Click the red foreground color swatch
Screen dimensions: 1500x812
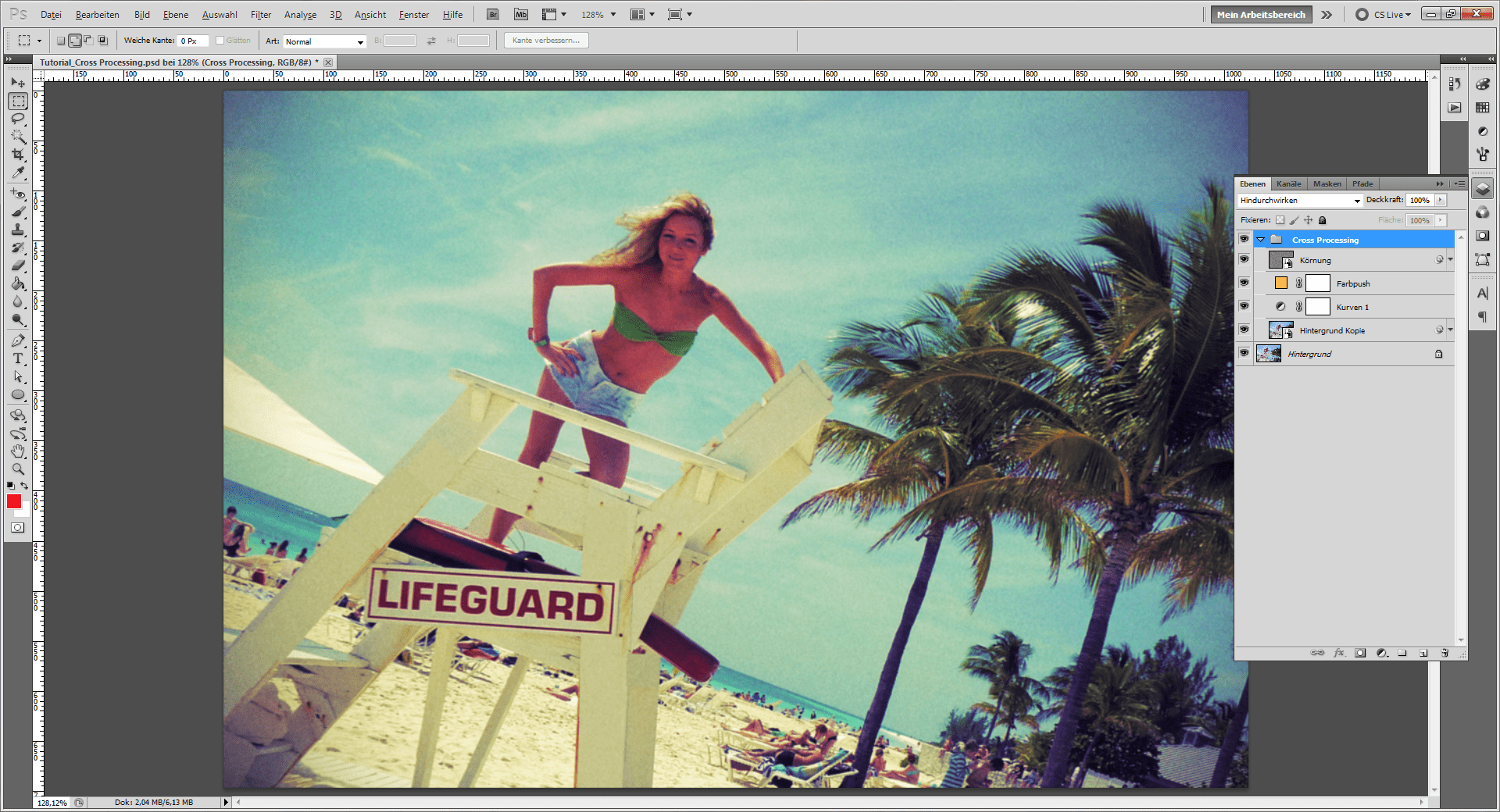14,502
